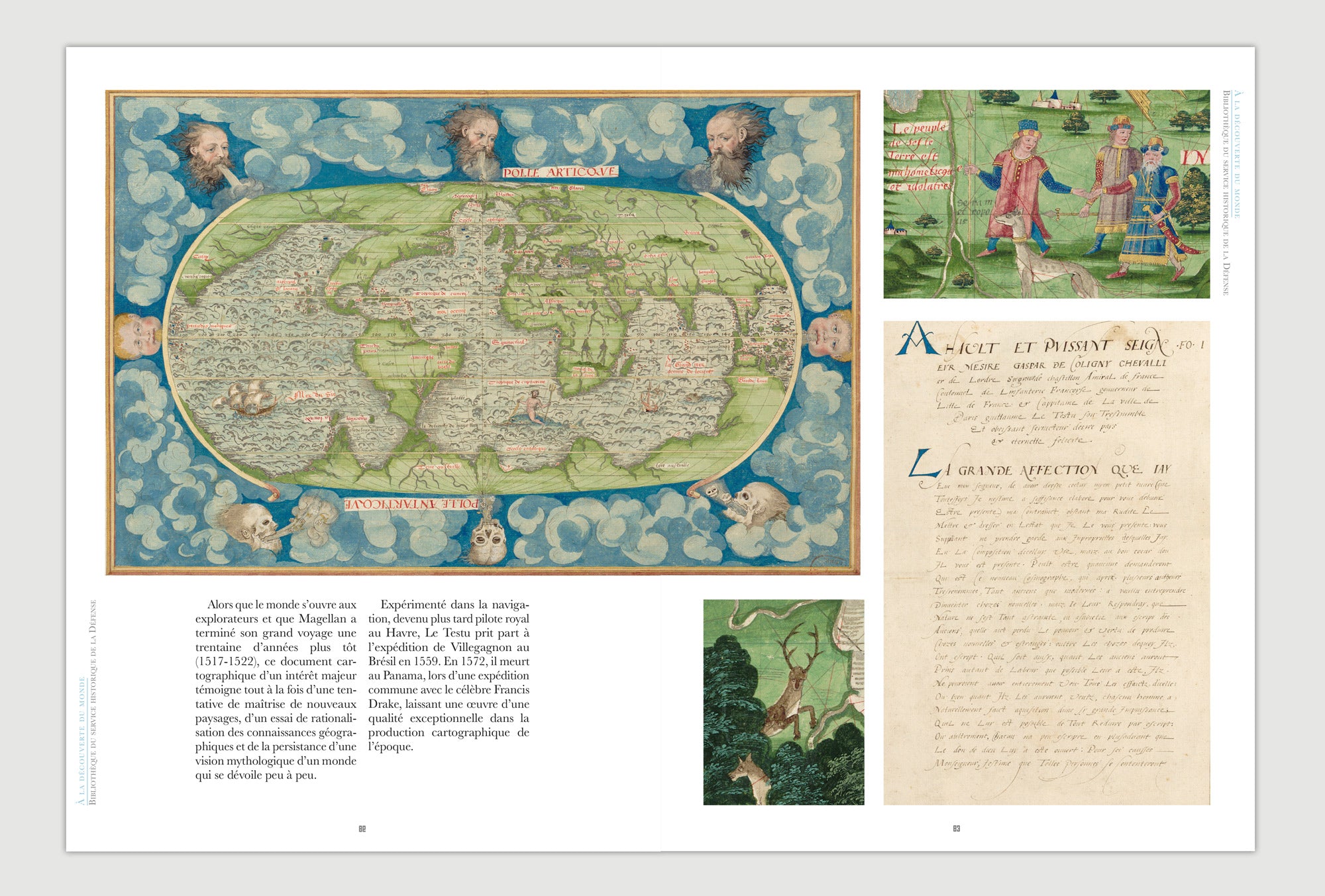Click the upside-down 'POLLE ANTARTICQVE' banner

point(412,504)
